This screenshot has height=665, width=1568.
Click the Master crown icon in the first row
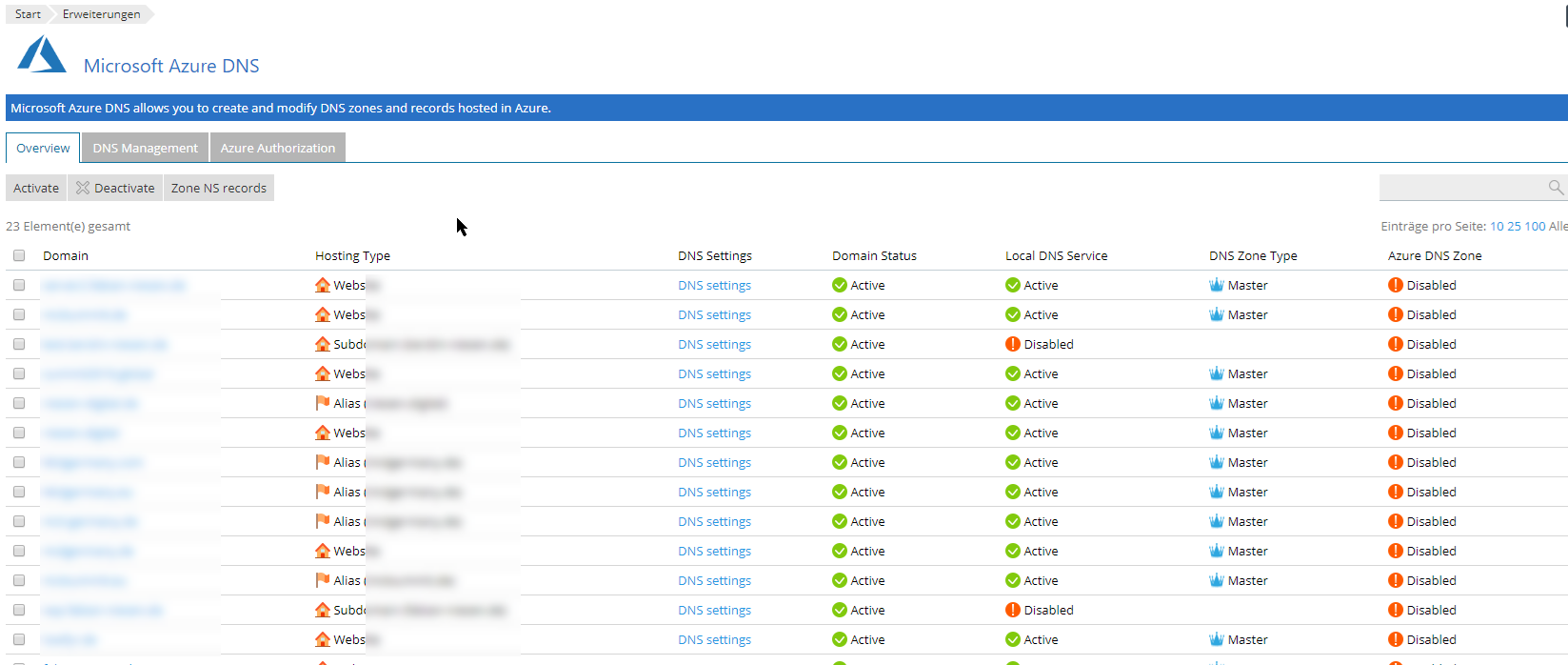coord(1217,285)
